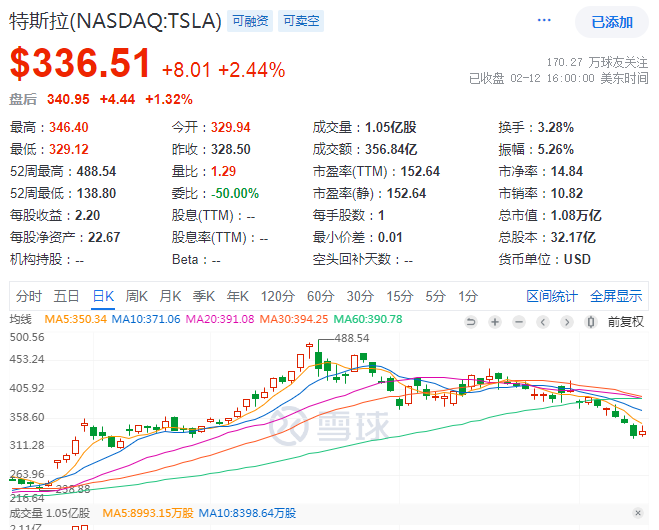
Task: Open 区间统计 range statistics
Action: [x=552, y=296]
